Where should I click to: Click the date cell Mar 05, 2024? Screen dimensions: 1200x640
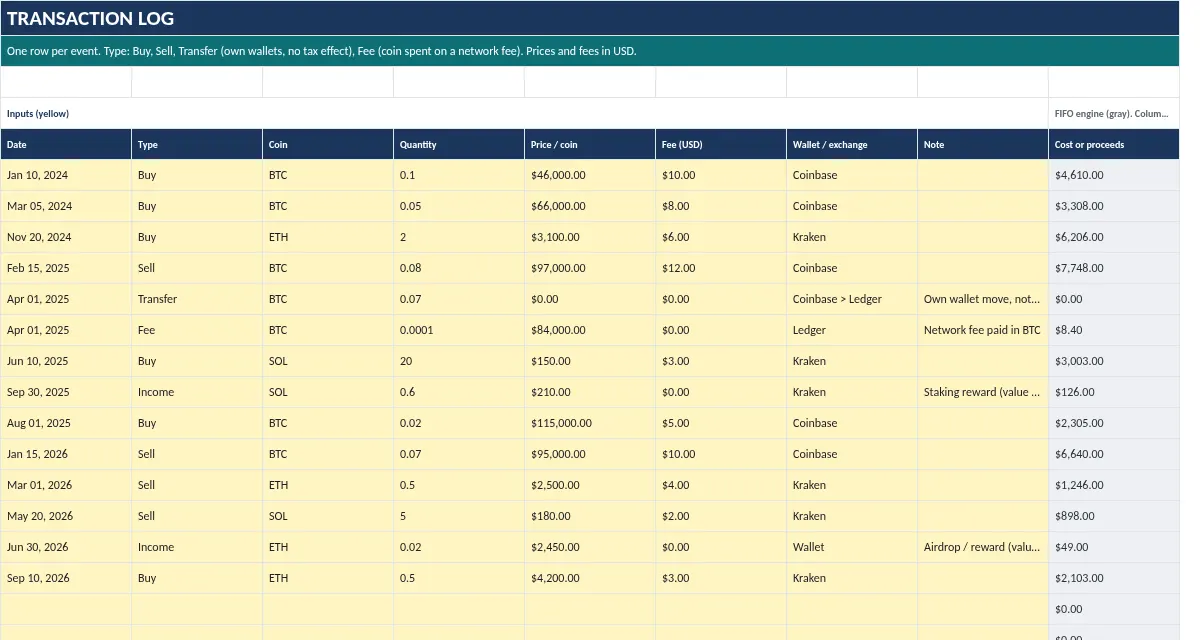tap(66, 206)
